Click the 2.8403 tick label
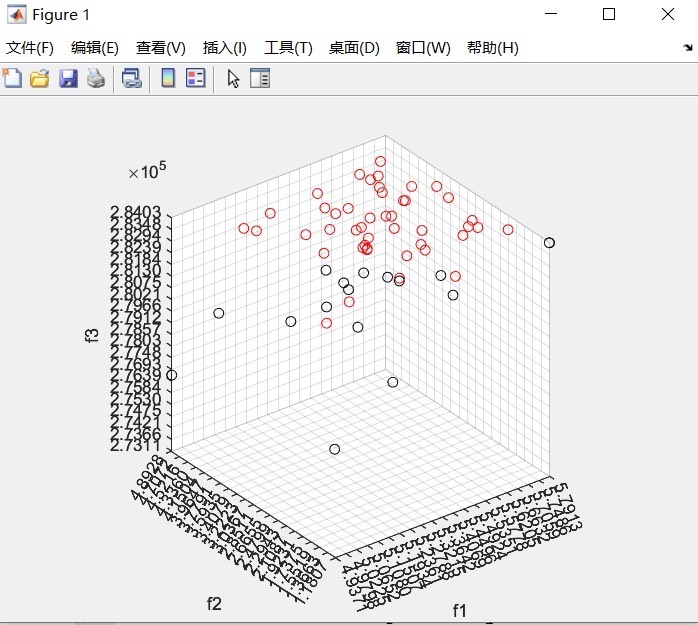The height and width of the screenshot is (625, 698). point(135,212)
